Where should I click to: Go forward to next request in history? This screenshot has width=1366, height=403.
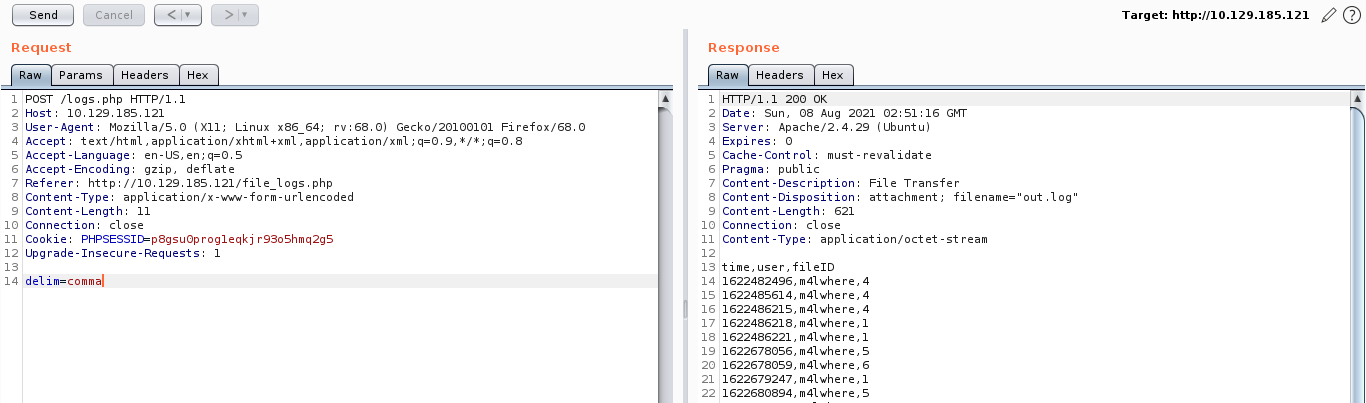(x=227, y=15)
